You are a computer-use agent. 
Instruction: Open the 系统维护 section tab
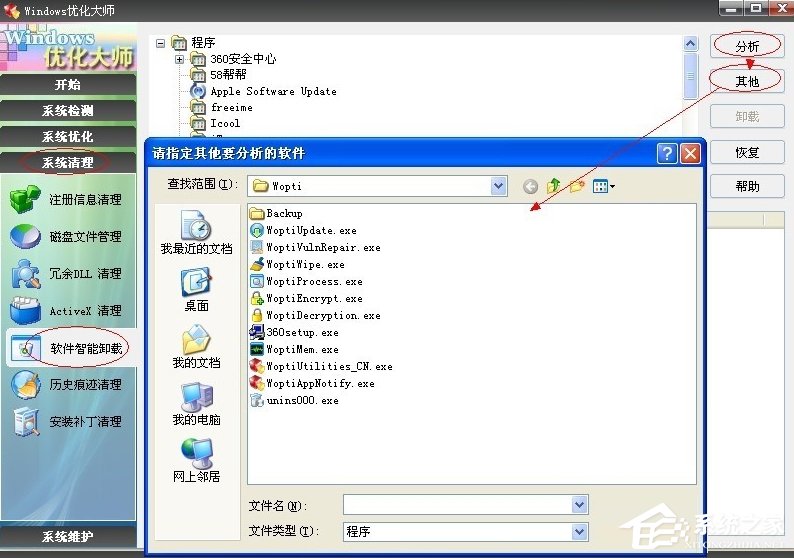point(68,536)
